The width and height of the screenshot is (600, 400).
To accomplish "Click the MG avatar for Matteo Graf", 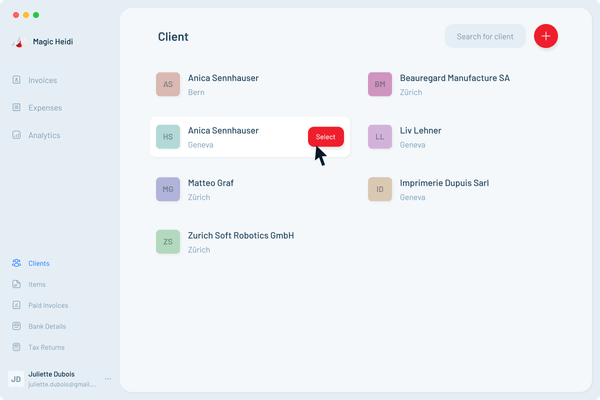I will pos(168,189).
